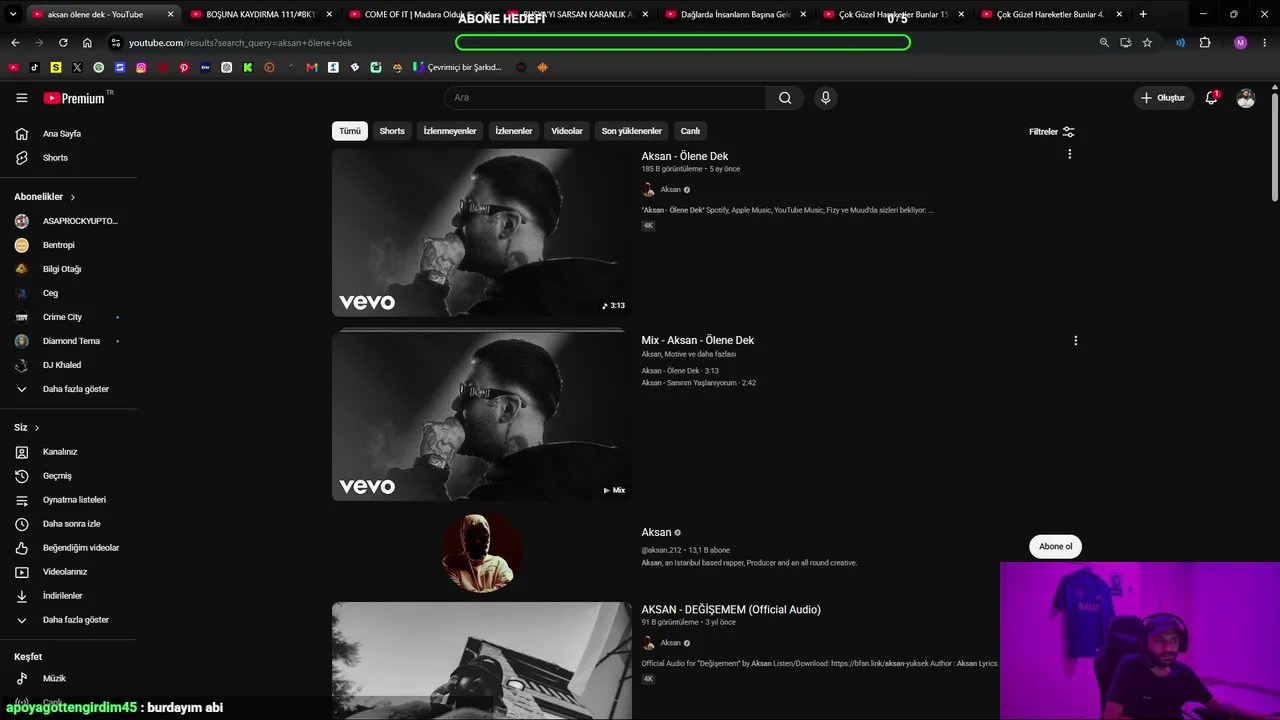1280x720 pixels.
Task: Open more options for Aksan - Ölene Dek
Action: tap(1070, 154)
